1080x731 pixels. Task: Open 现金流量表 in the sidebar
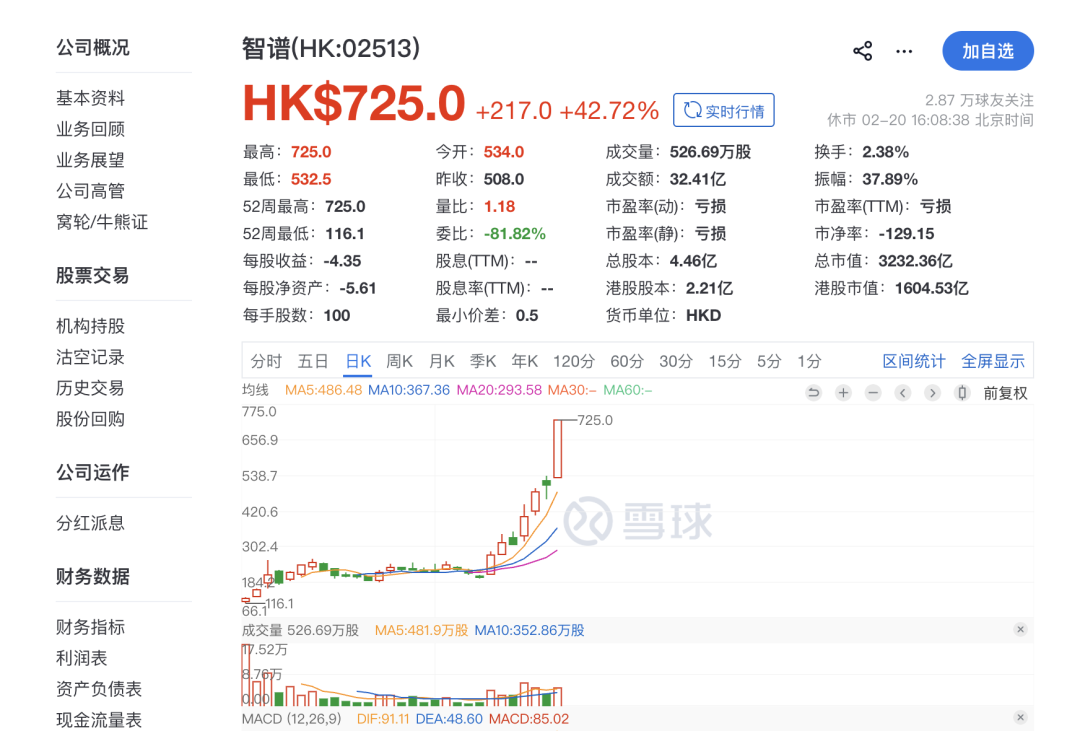point(98,721)
